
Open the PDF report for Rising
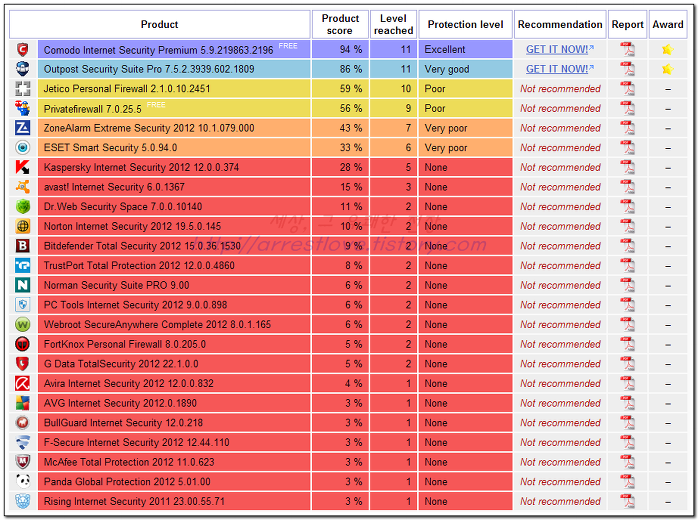(628, 501)
